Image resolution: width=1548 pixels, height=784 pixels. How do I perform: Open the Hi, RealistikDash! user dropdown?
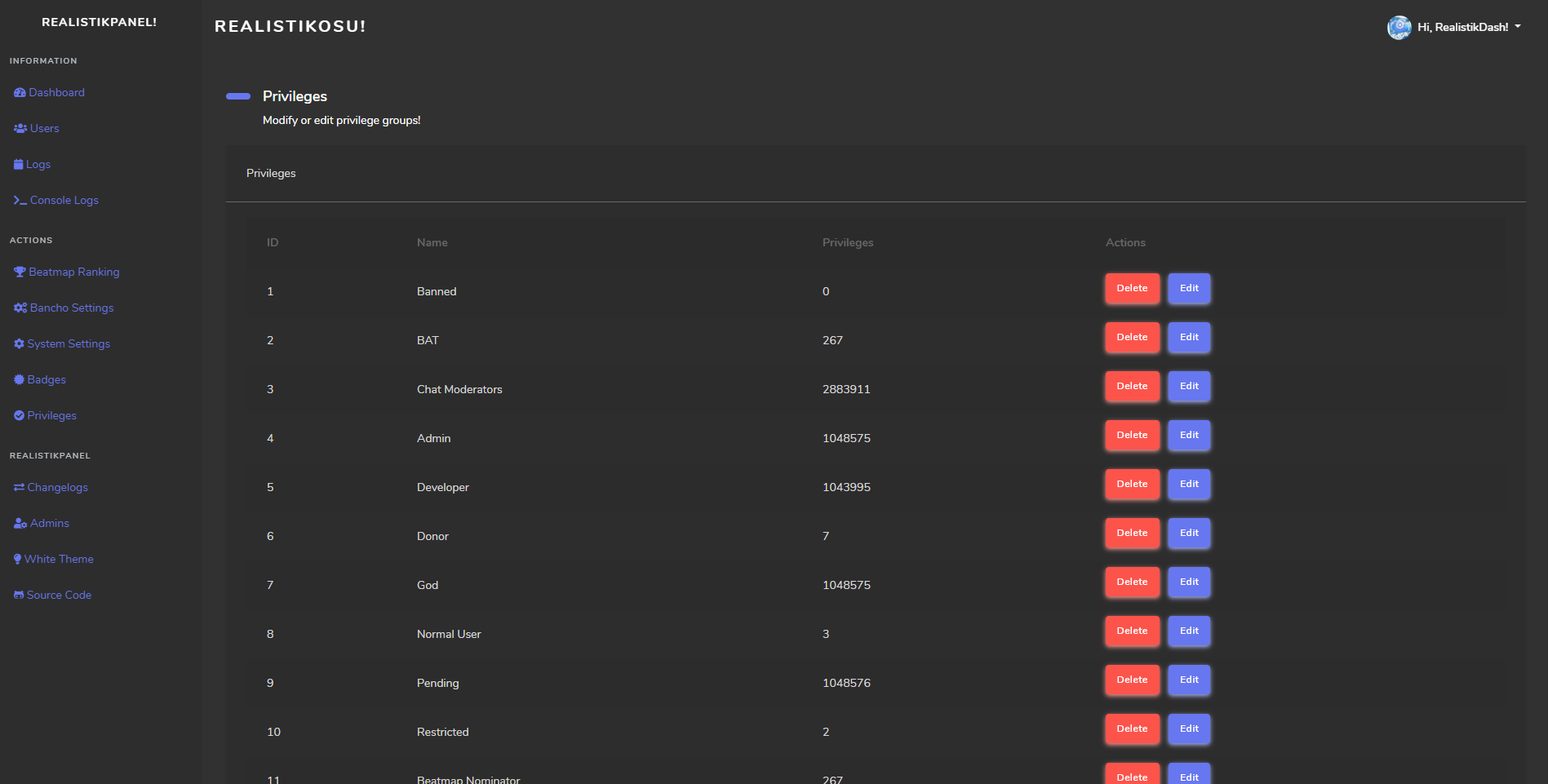coord(1469,27)
